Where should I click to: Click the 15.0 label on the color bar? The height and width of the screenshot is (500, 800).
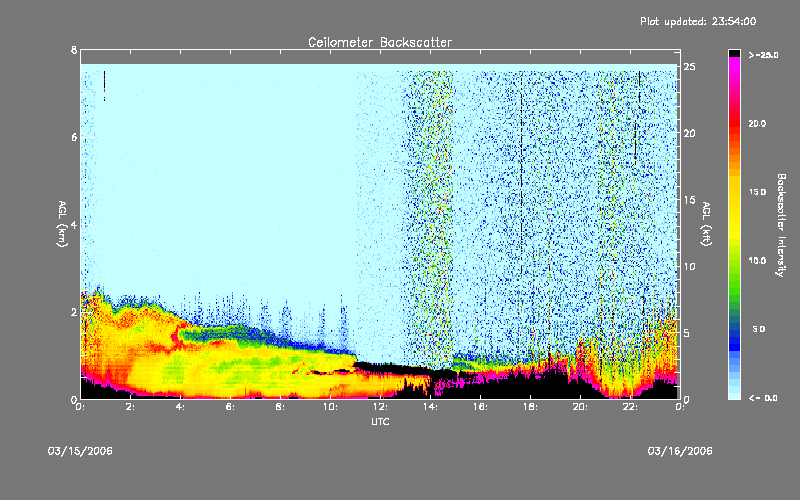pos(757,191)
